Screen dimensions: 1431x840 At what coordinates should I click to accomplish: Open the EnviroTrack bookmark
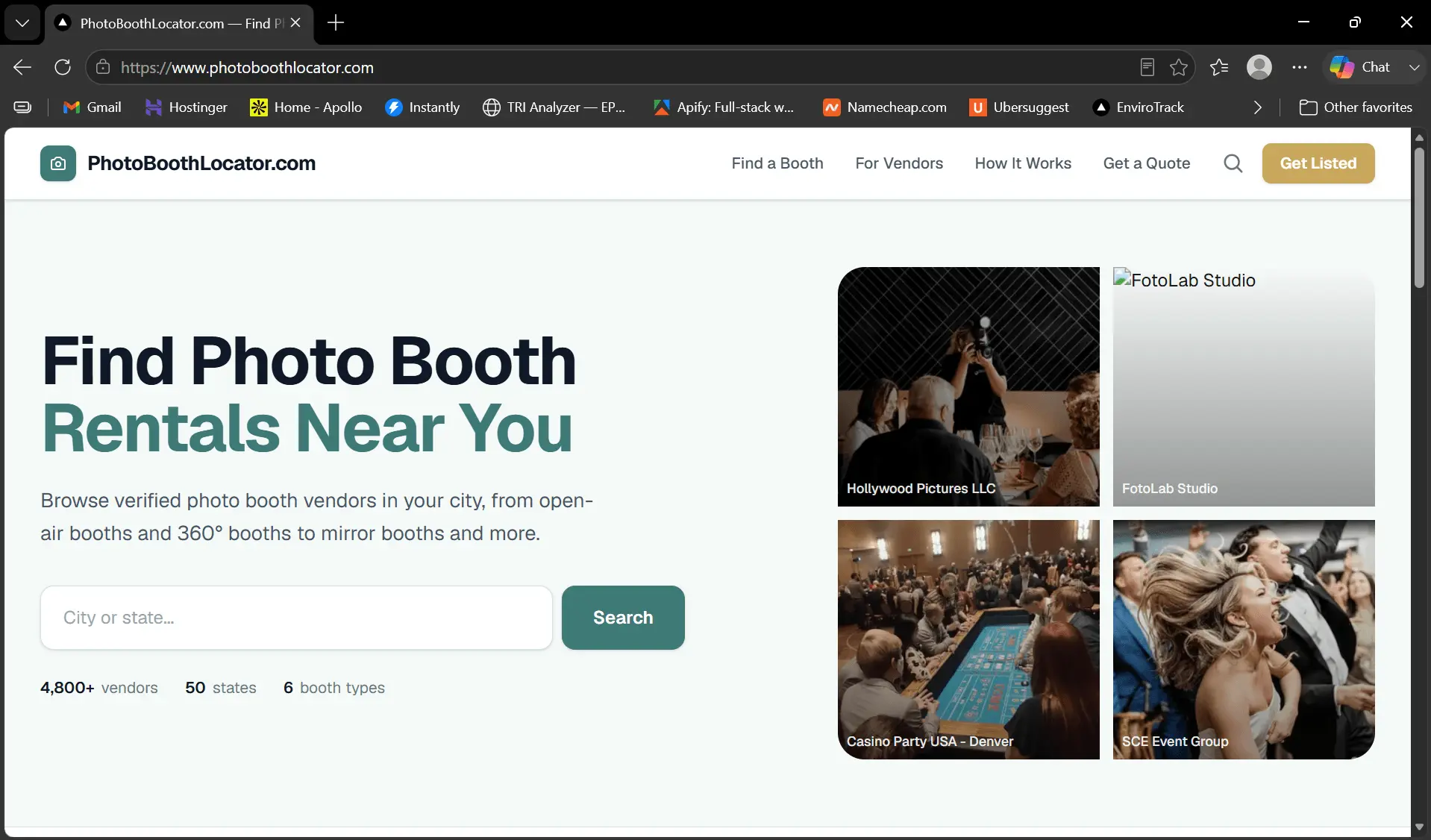tap(1139, 107)
